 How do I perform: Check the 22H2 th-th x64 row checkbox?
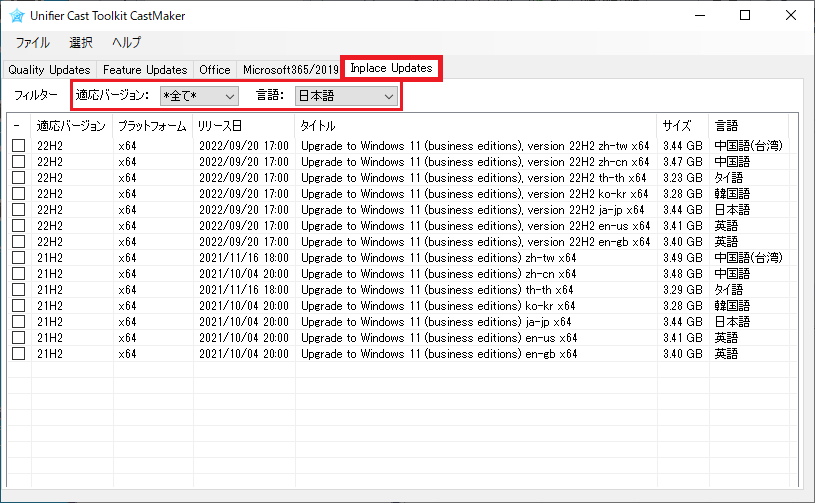(x=19, y=178)
